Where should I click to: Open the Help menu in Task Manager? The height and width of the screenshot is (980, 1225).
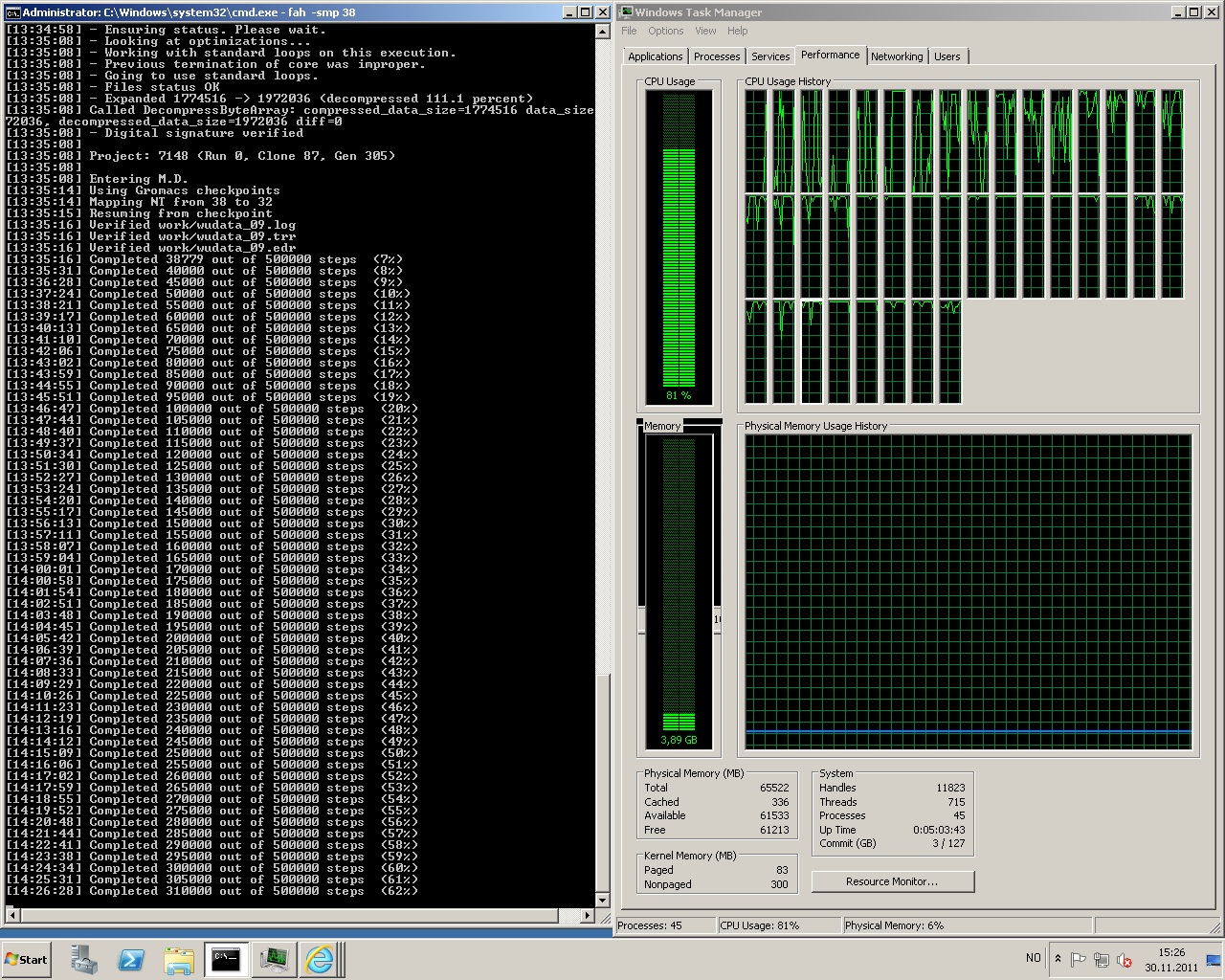[737, 31]
